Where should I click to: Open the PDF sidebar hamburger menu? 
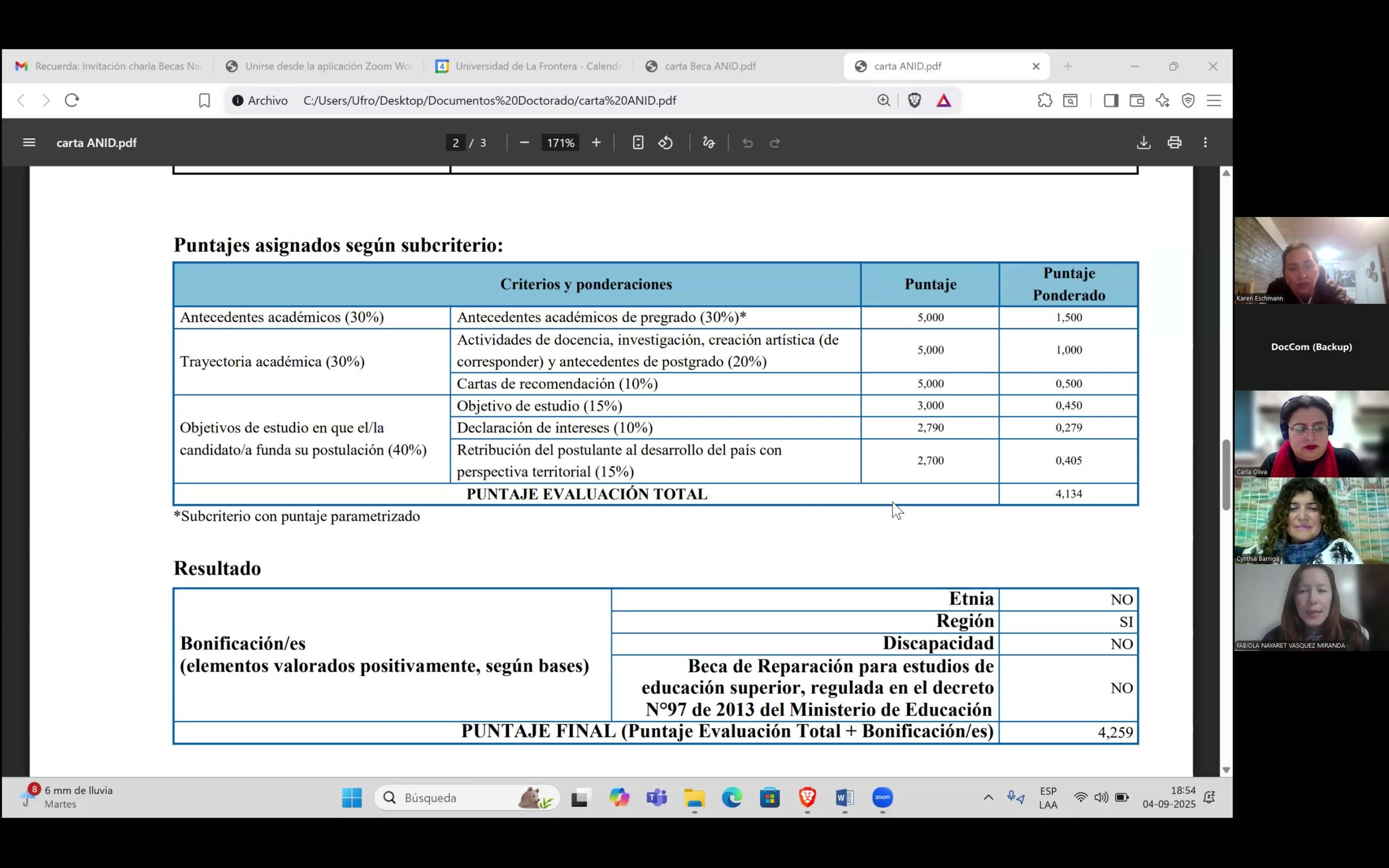(29, 142)
